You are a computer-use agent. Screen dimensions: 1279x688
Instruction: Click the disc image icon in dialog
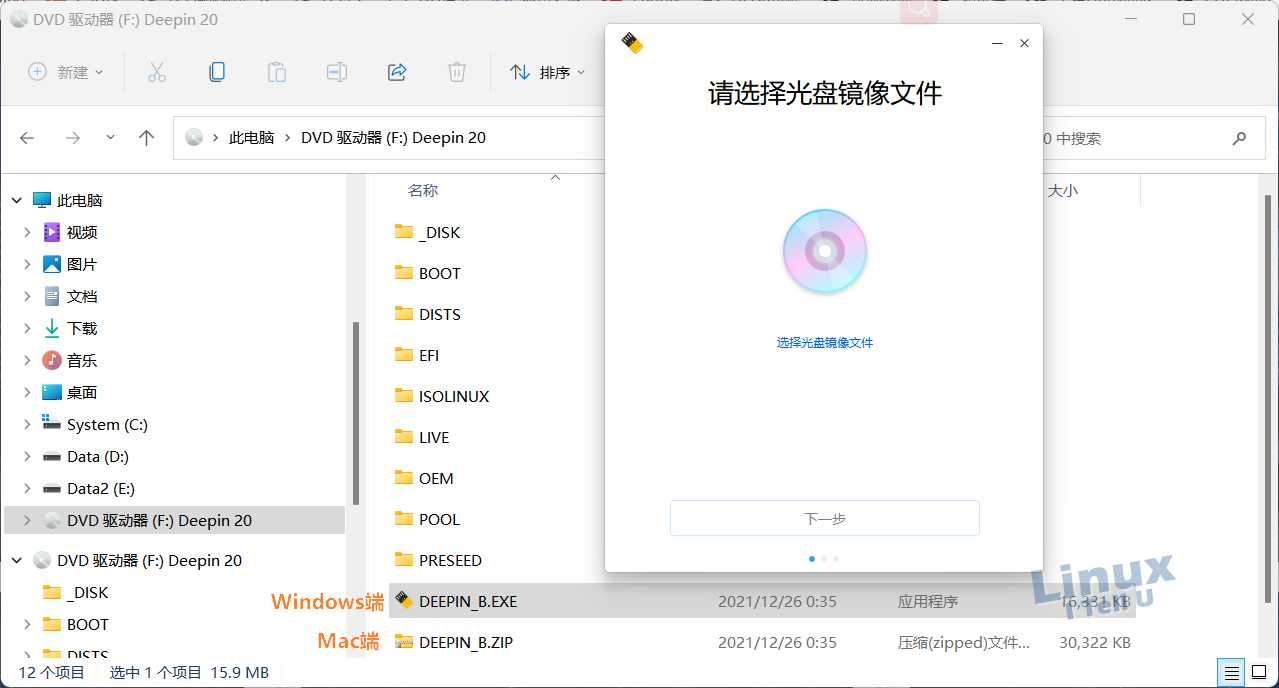click(825, 251)
